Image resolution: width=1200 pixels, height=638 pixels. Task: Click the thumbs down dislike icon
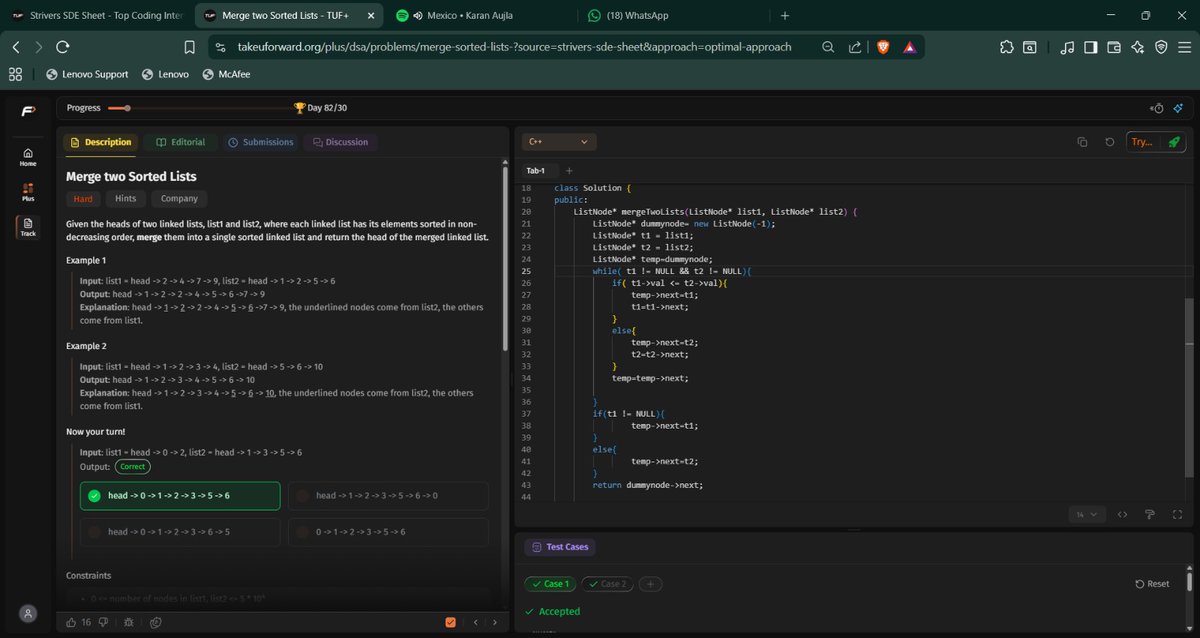(103, 622)
